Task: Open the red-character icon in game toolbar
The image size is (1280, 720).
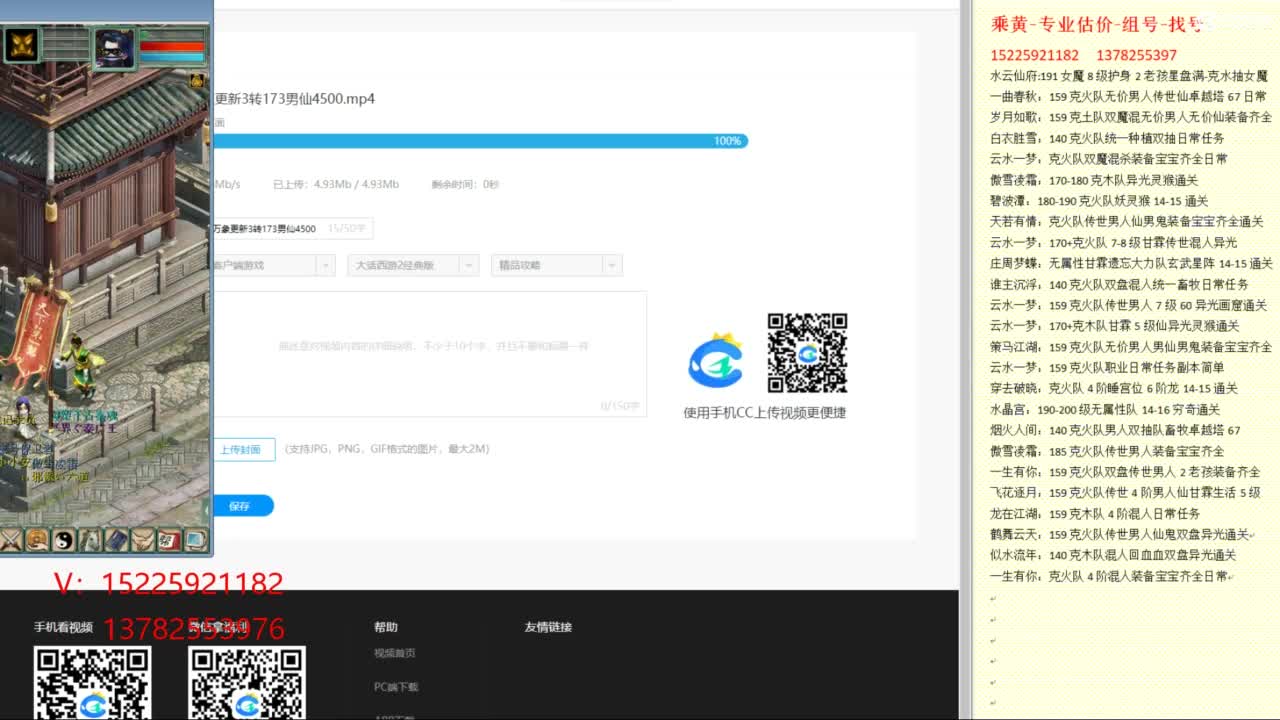Action: coord(169,540)
